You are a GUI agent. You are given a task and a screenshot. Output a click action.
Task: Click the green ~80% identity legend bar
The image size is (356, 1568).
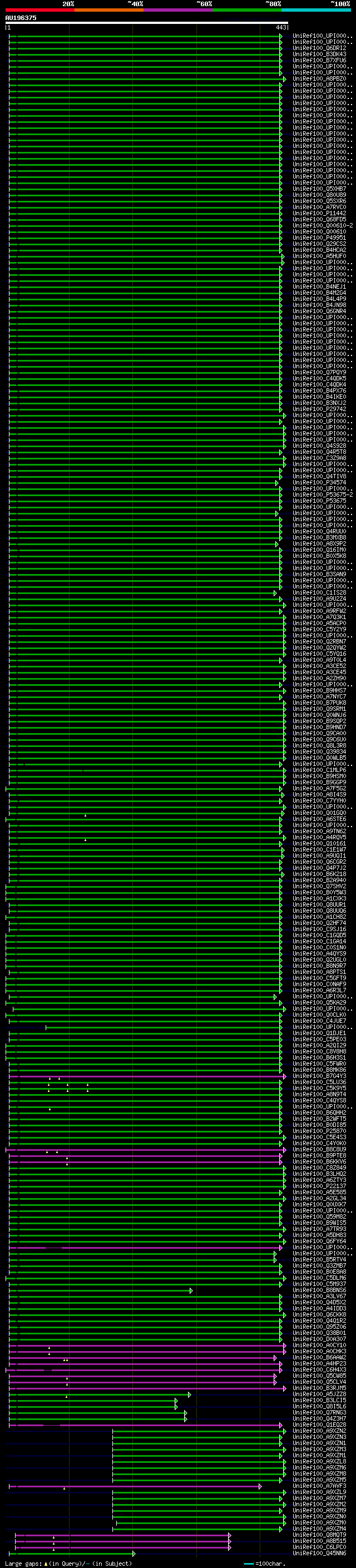[x=246, y=10]
